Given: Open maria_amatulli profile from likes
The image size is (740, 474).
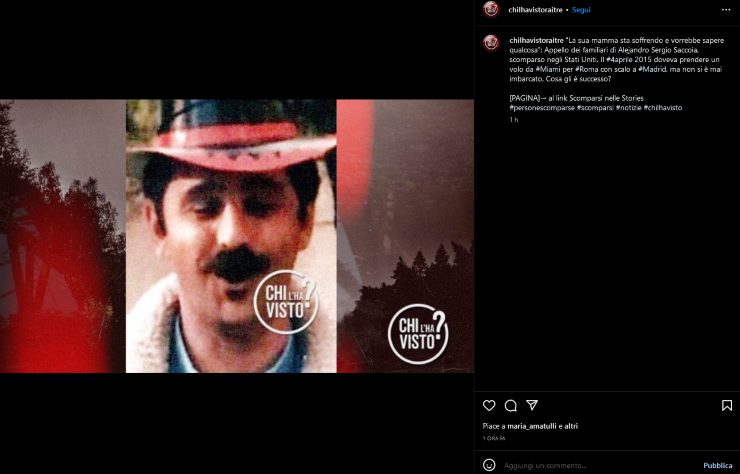Looking at the screenshot, I should point(532,426).
